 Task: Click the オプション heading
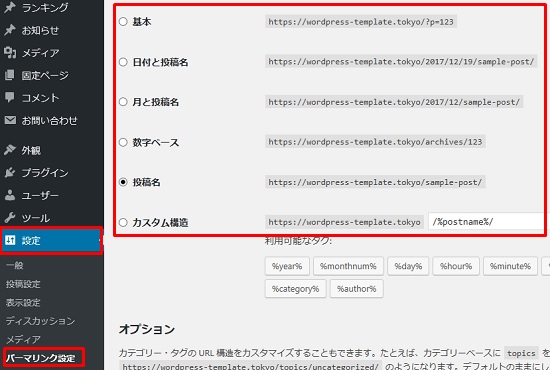(147, 329)
